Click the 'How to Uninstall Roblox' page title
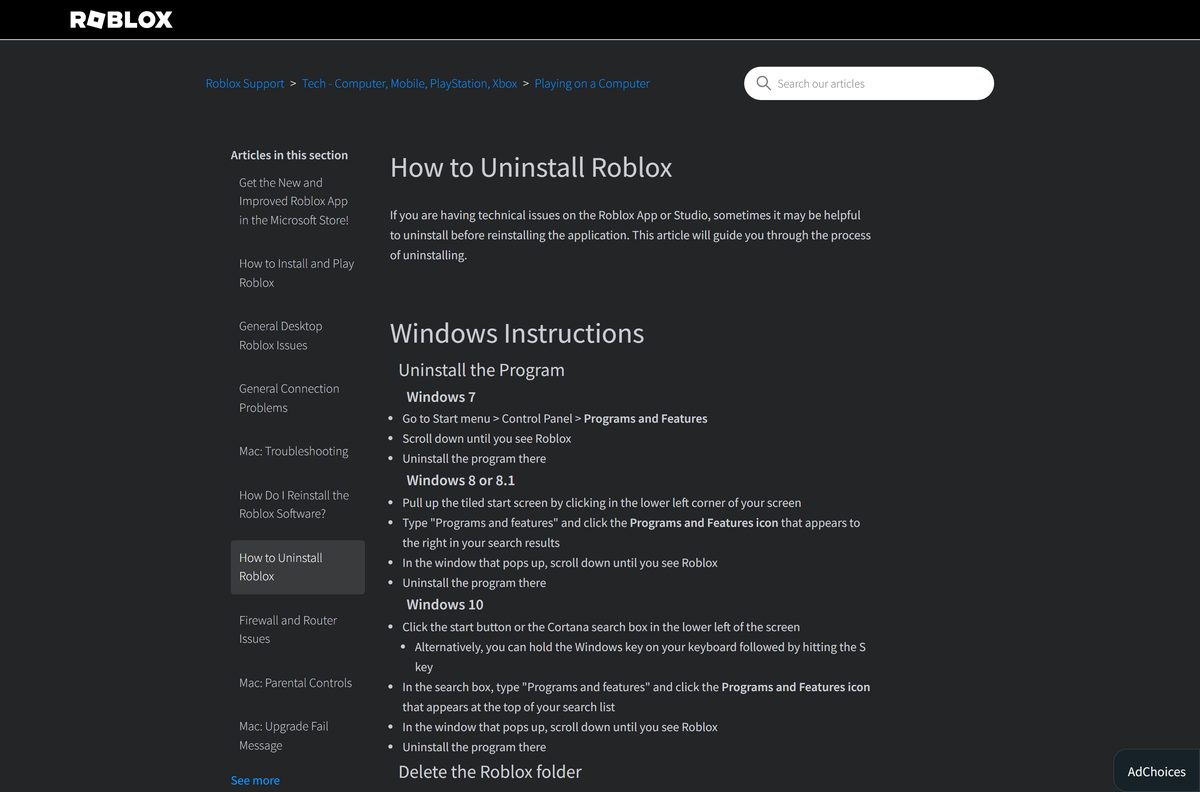 click(x=531, y=167)
